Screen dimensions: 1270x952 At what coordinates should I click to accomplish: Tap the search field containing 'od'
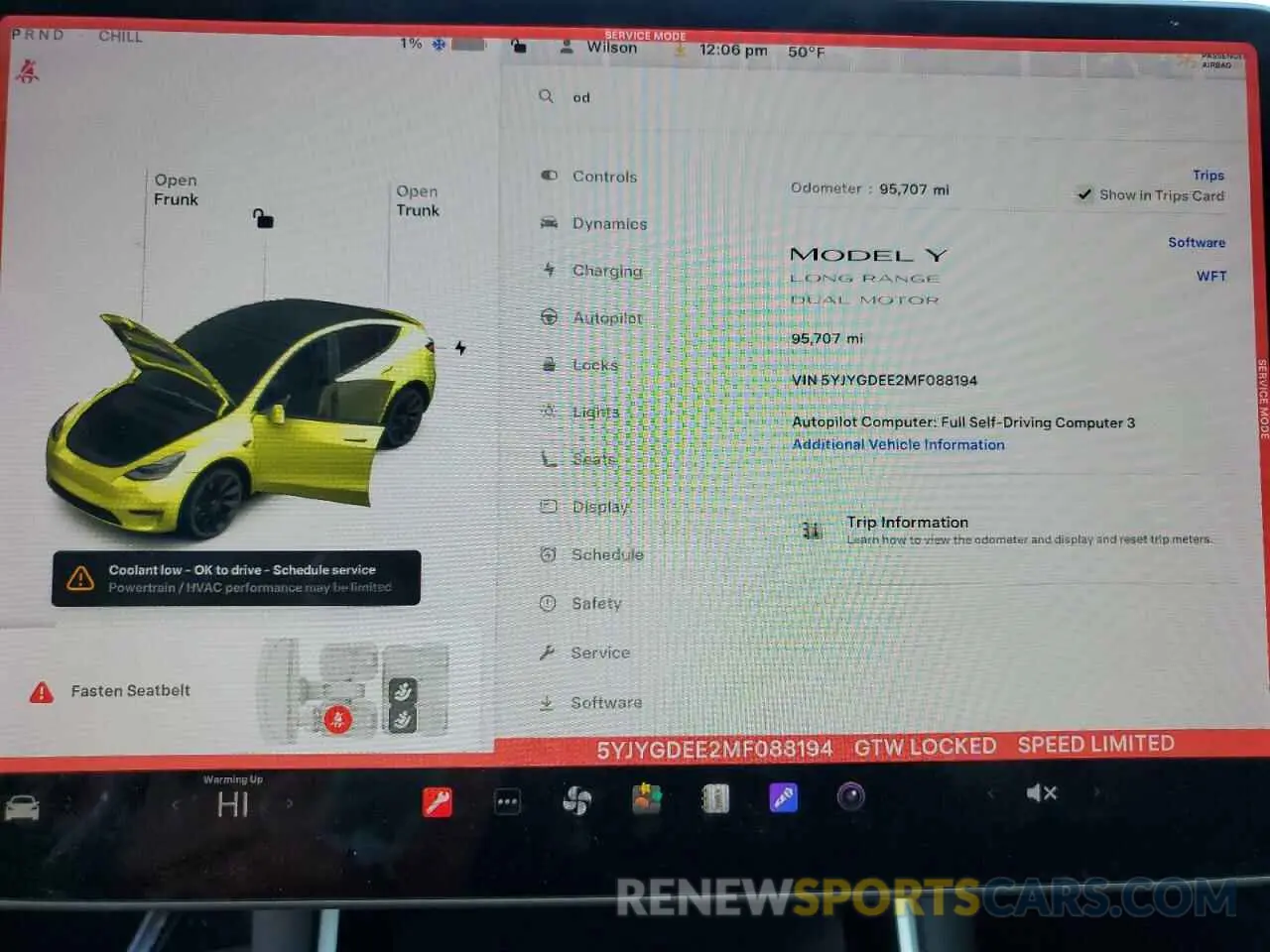(873, 97)
